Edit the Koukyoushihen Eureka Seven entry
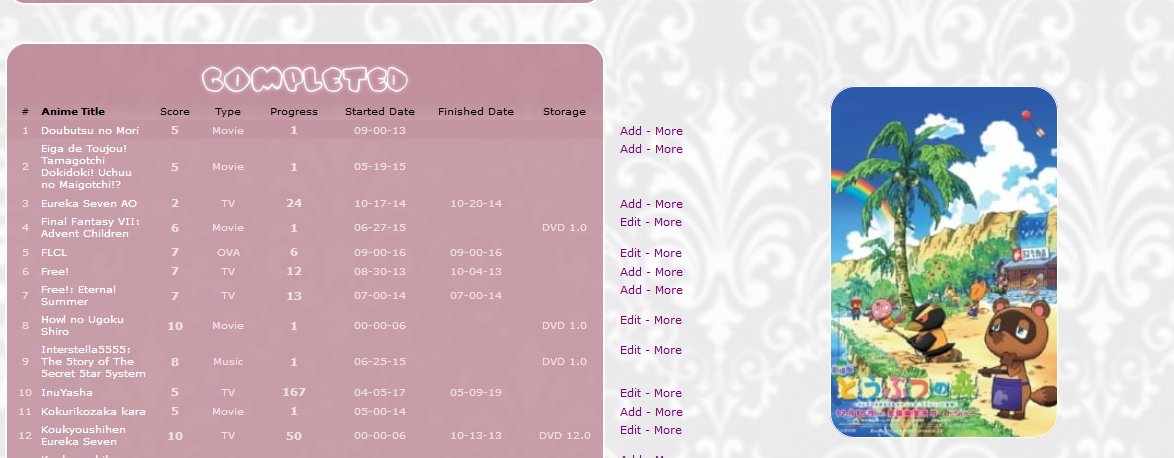1174x458 pixels. (x=630, y=430)
